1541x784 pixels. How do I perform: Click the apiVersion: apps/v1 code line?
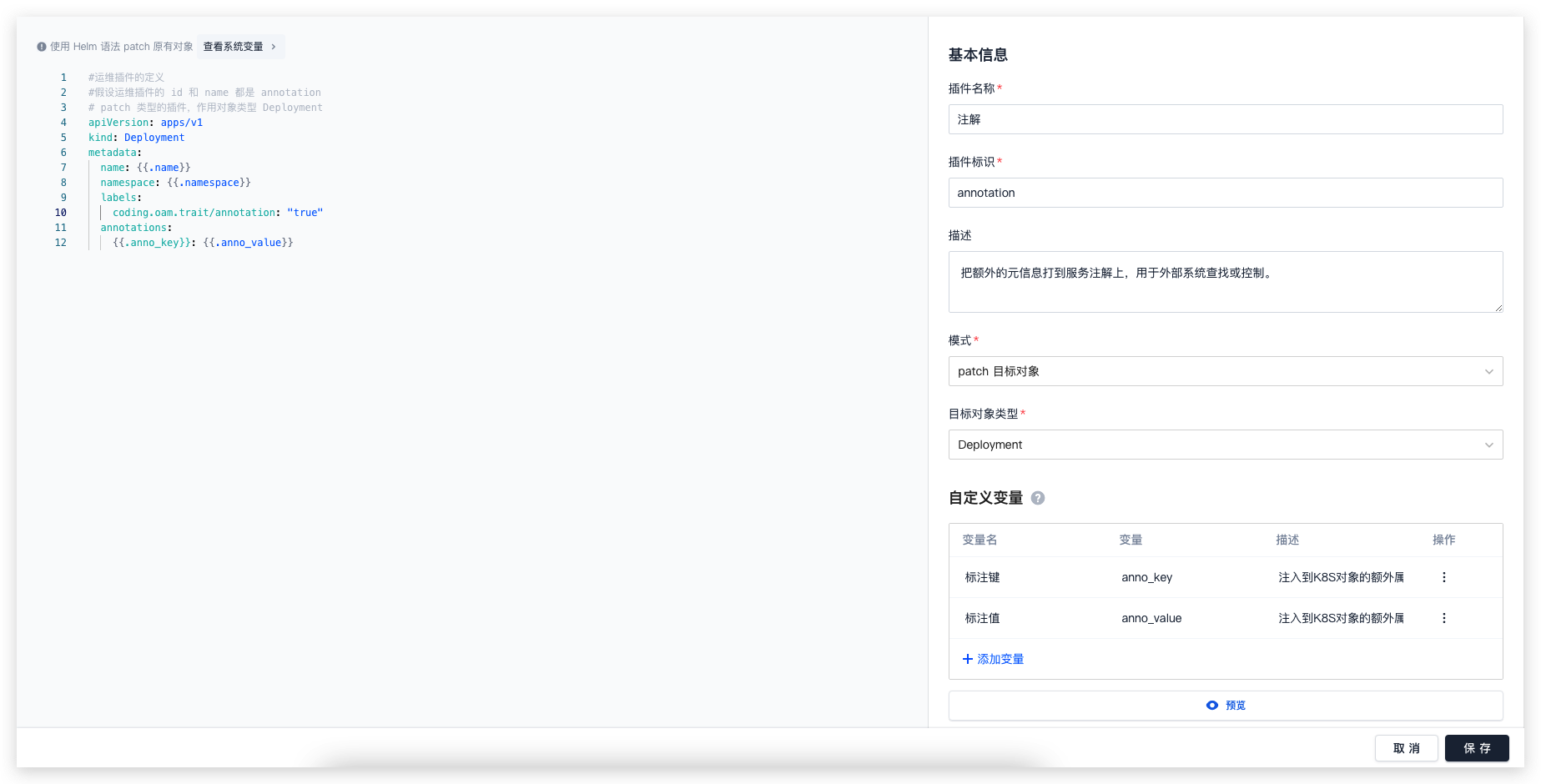[x=145, y=123]
